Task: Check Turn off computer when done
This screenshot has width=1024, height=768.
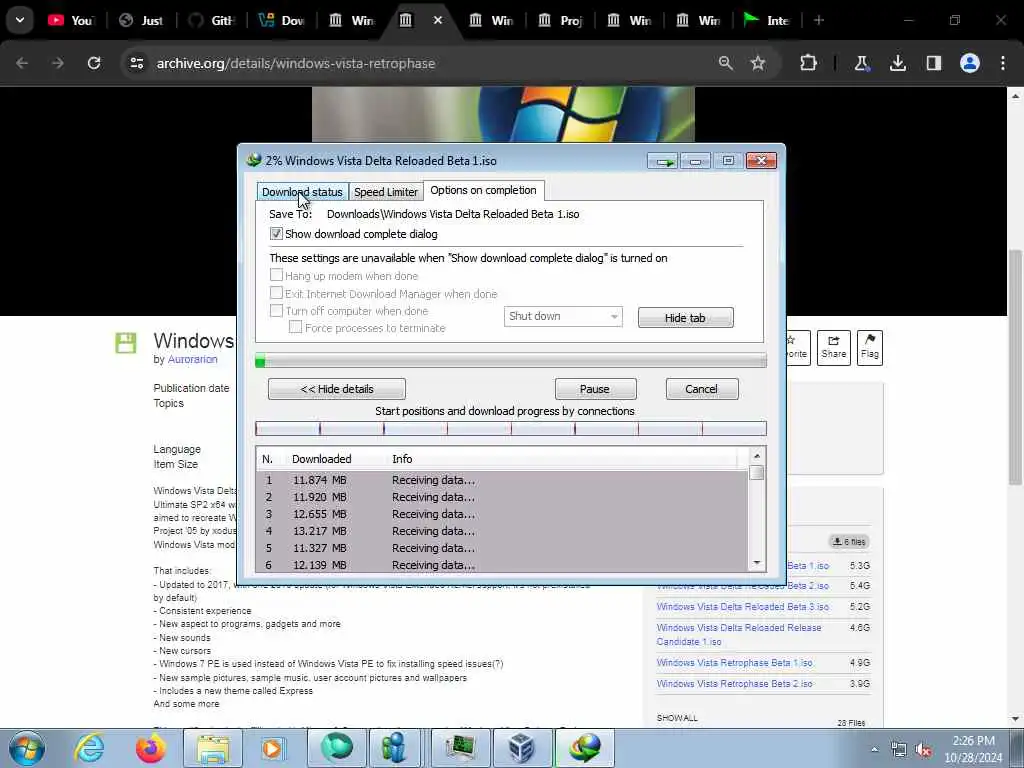Action: click(x=276, y=311)
